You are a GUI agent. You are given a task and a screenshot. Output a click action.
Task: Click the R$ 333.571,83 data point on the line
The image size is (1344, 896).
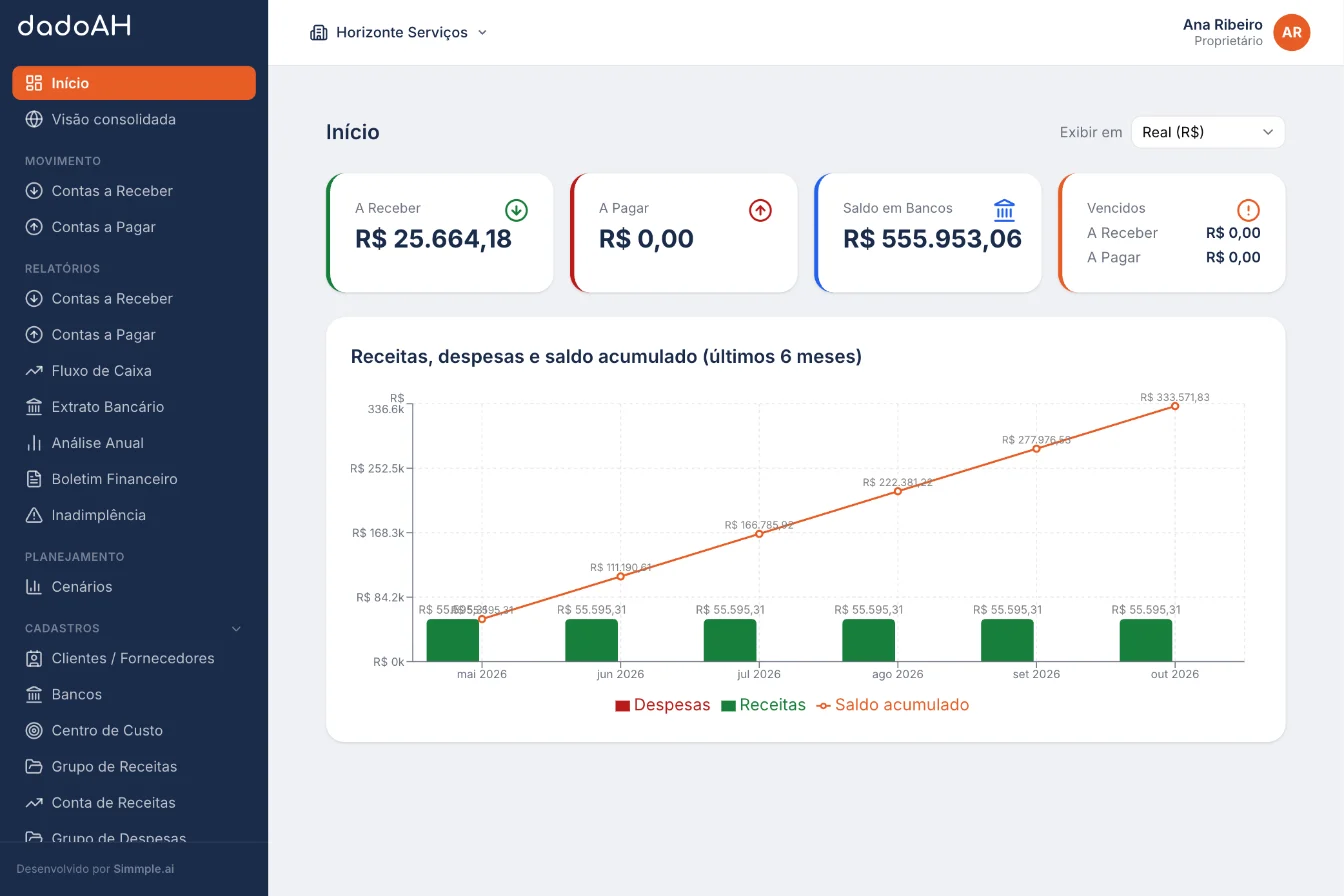click(1175, 406)
